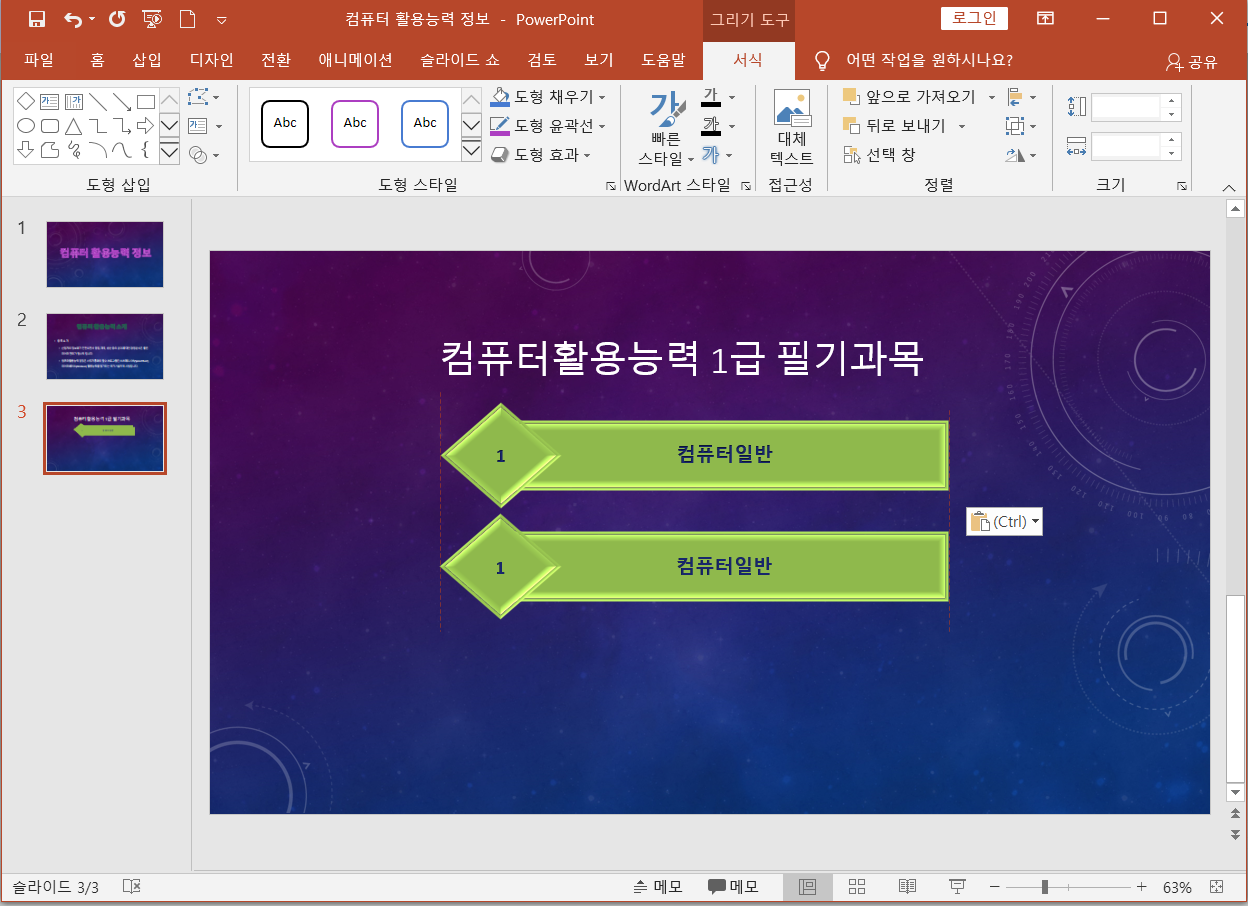The width and height of the screenshot is (1248, 906).
Task: Click 뒤로 보내기 send backward button
Action: click(x=894, y=126)
